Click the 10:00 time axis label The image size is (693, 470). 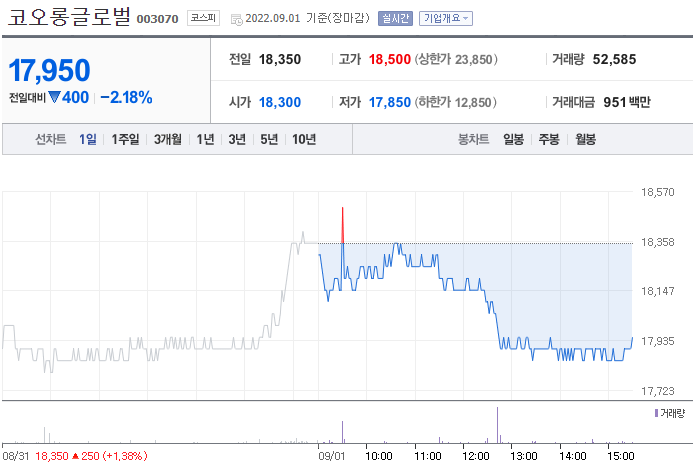[x=379, y=456]
